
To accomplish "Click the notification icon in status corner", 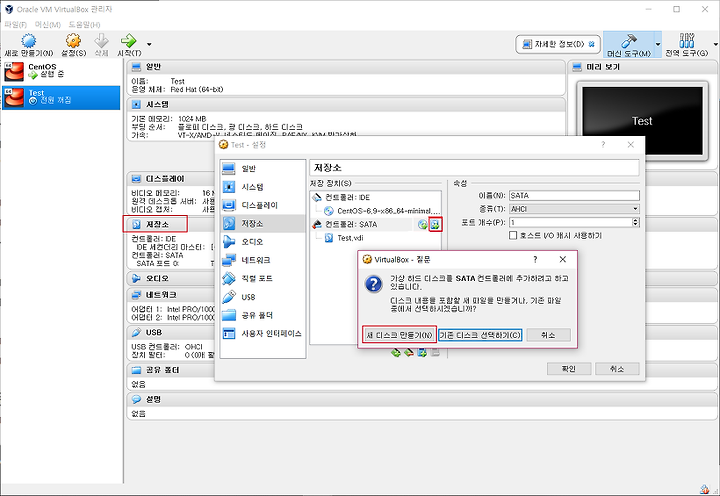I will point(704,490).
